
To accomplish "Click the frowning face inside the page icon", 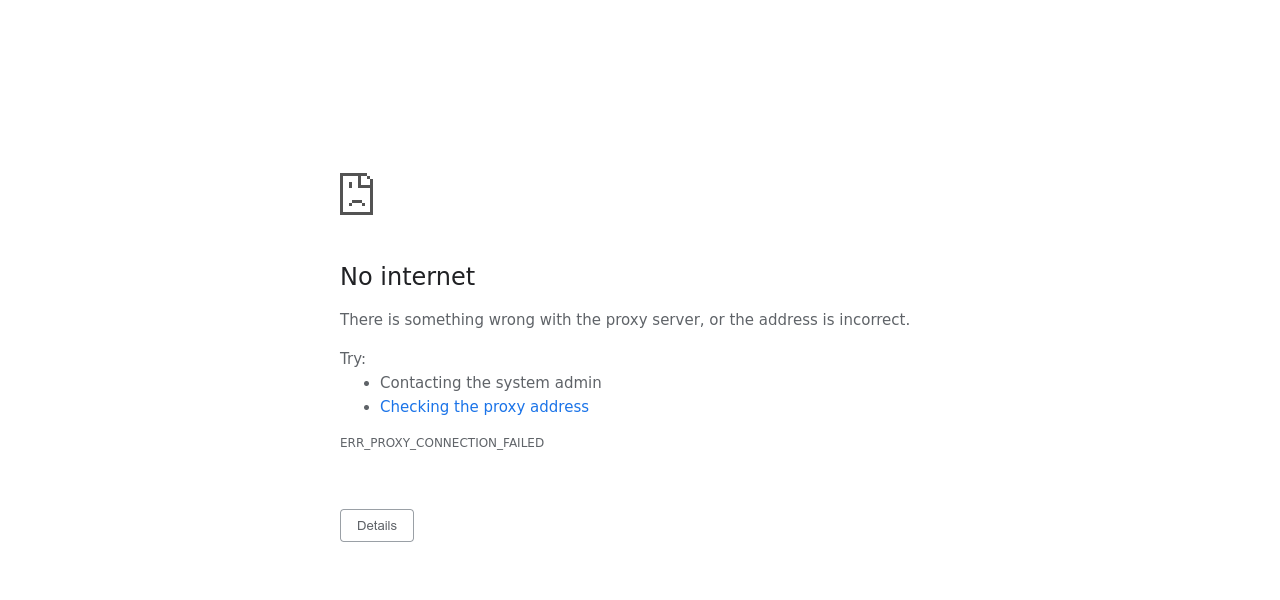I will coord(356,201).
